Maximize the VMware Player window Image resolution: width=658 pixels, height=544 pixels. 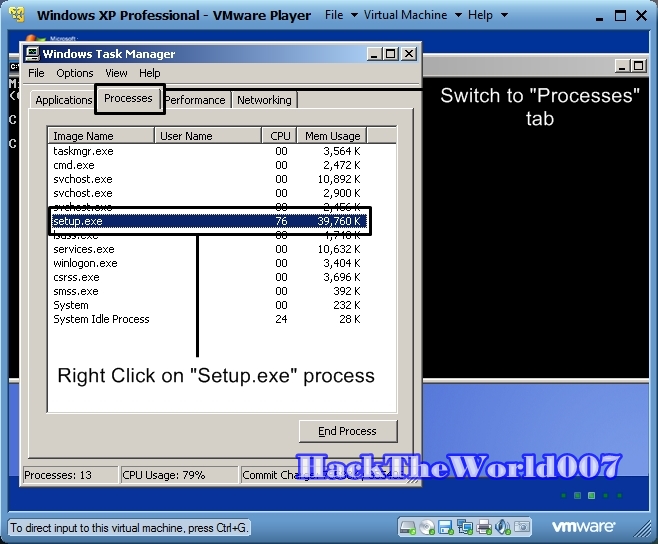[620, 16]
